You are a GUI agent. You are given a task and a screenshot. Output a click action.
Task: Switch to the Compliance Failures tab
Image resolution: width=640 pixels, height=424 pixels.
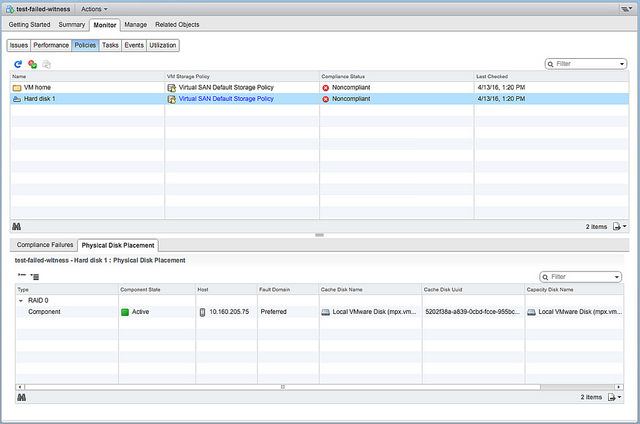tap(44, 245)
